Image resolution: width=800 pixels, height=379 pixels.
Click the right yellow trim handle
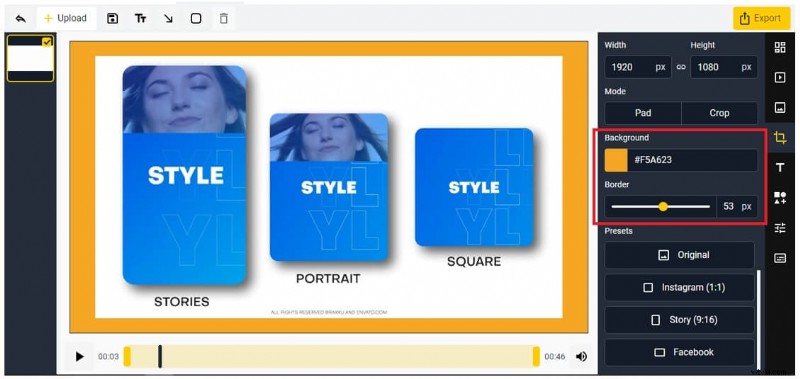pyautogui.click(x=536, y=356)
